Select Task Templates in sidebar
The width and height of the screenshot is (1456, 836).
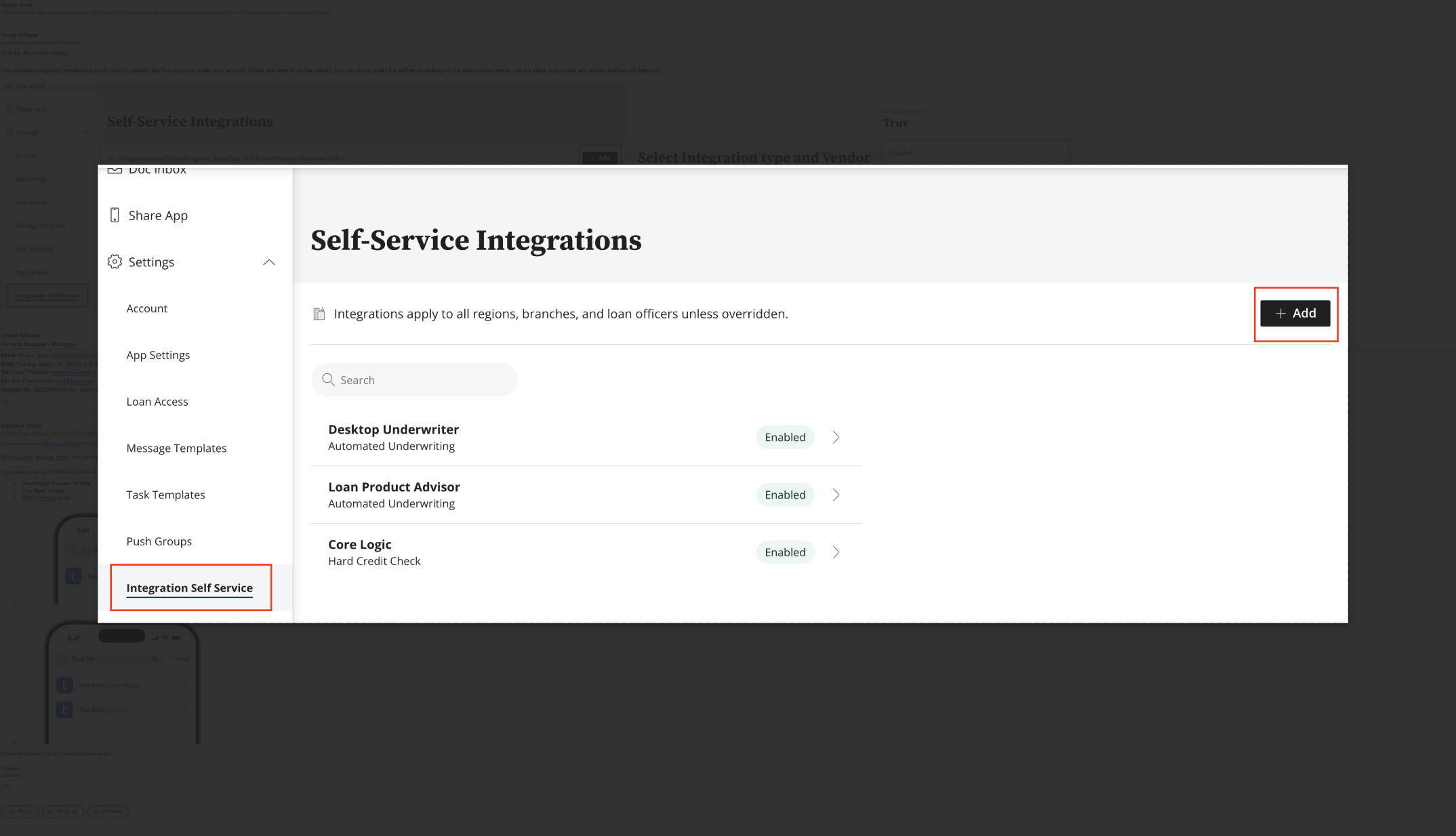165,495
